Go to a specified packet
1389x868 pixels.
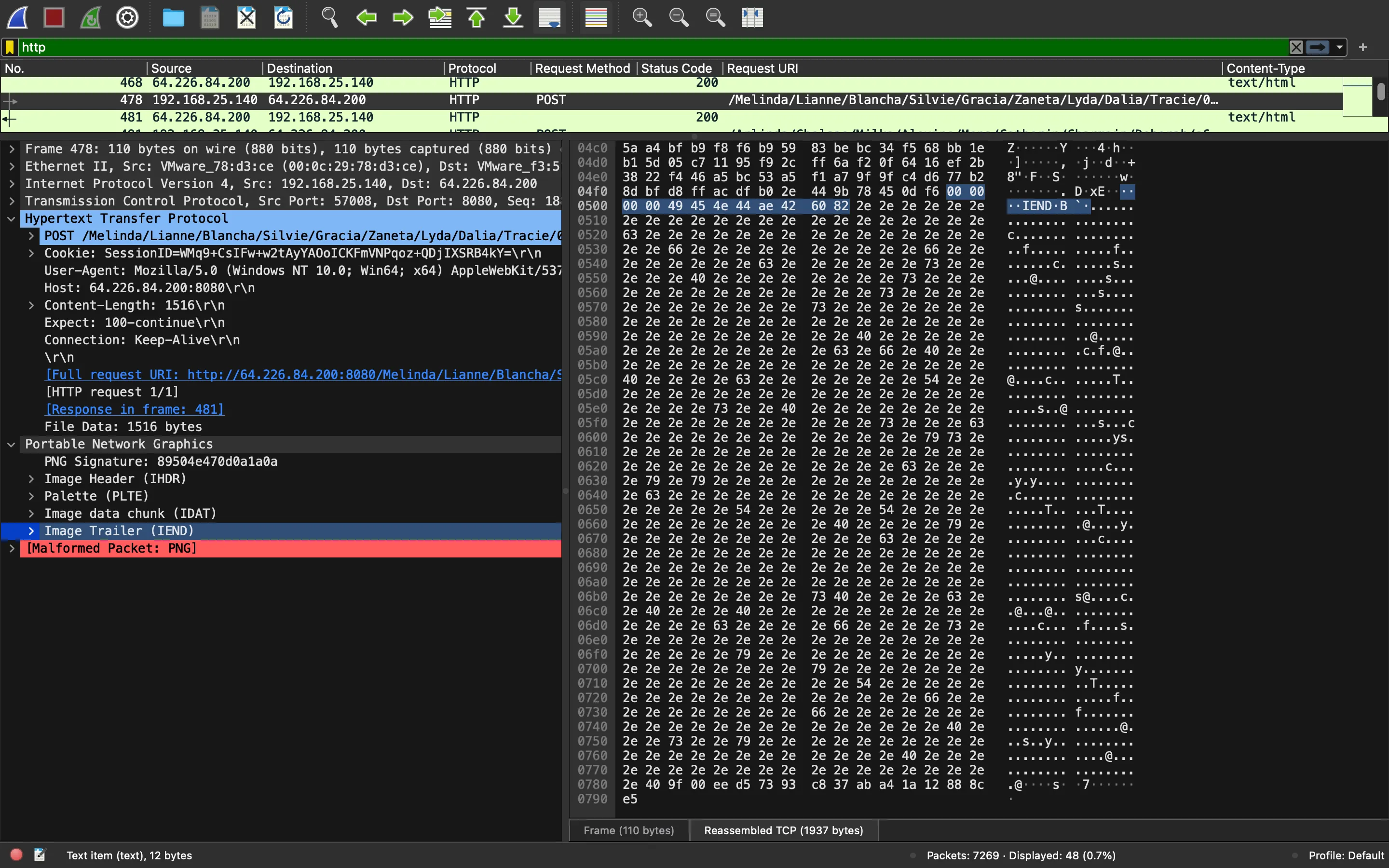pos(440,17)
